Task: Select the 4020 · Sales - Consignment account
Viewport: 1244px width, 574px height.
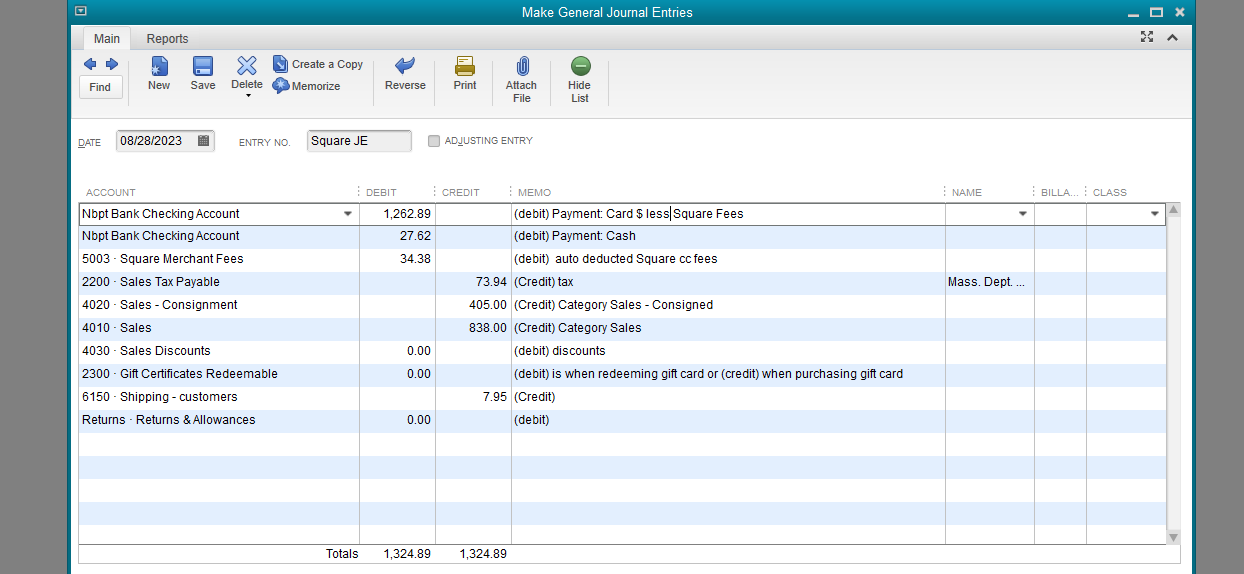Action: (160, 305)
